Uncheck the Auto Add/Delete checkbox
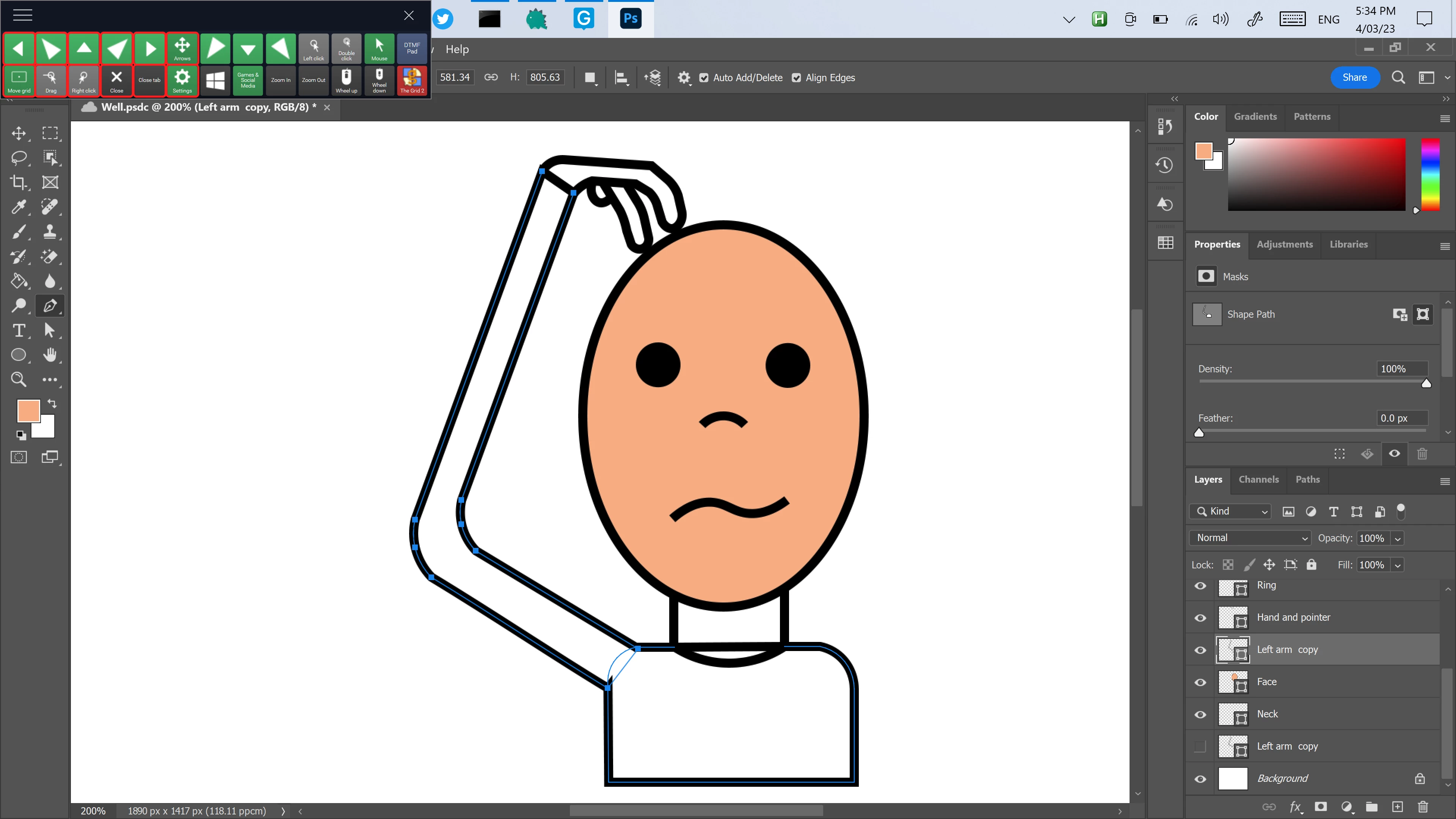 click(704, 78)
